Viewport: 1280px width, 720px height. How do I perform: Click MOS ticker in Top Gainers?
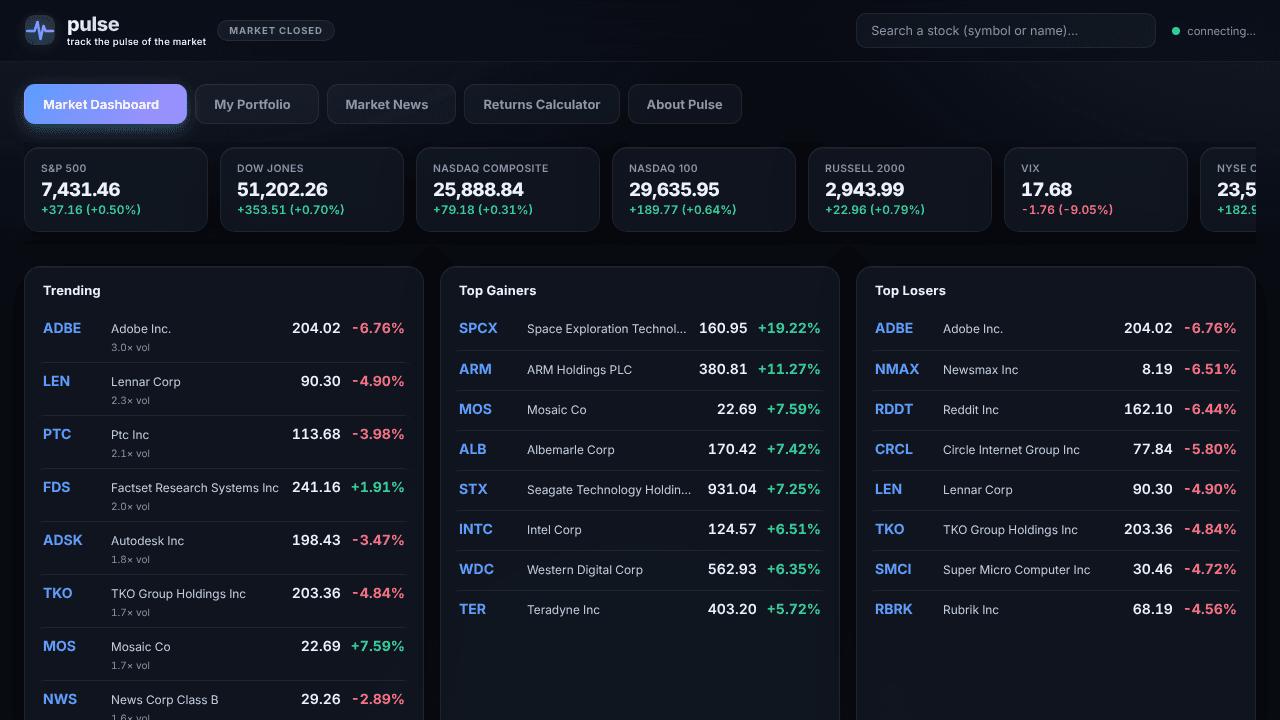point(475,409)
